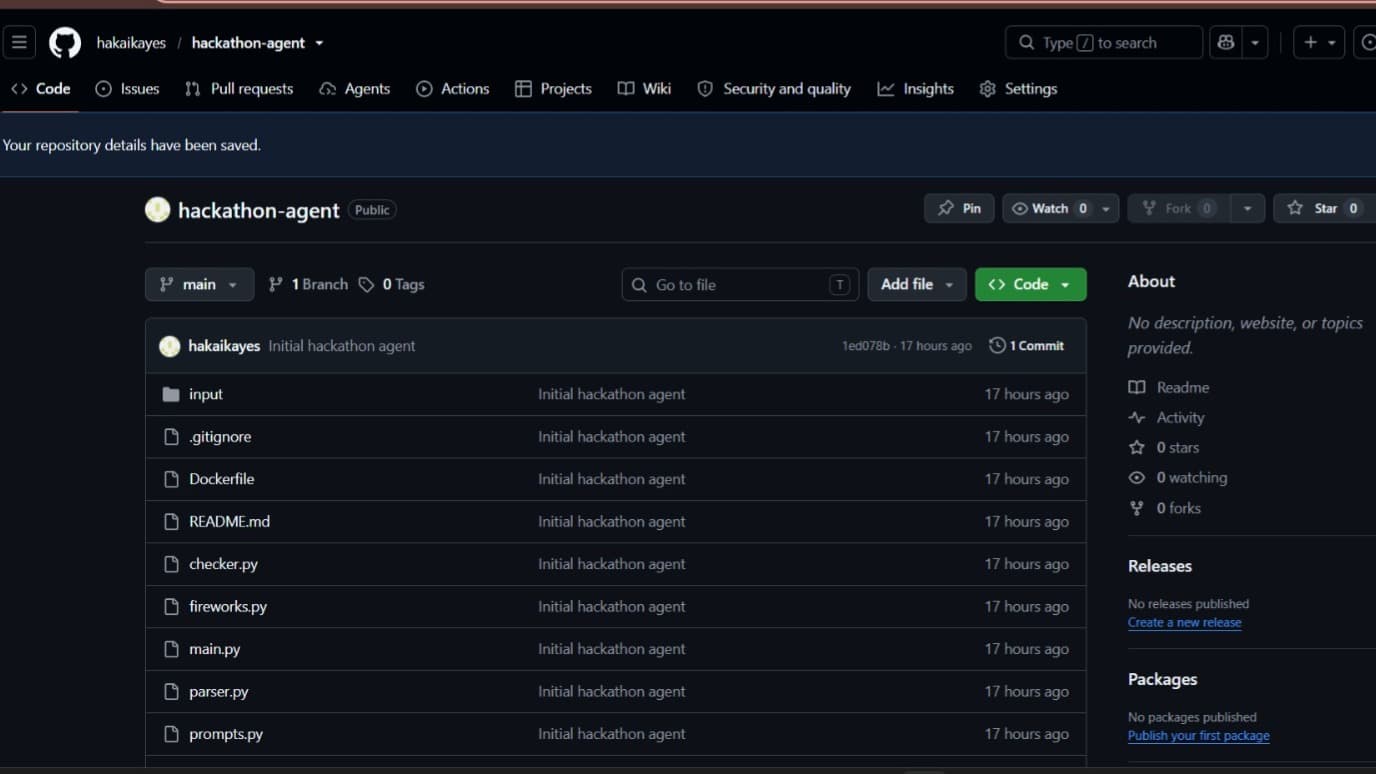Open the Agents tab
Screen dimensions: 1376x774
[x=355, y=89]
